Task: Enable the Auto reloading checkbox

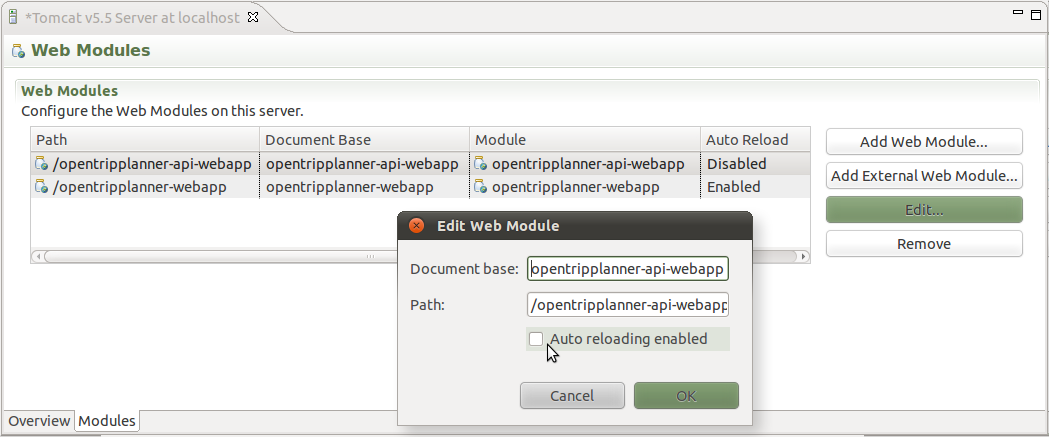Action: click(536, 339)
